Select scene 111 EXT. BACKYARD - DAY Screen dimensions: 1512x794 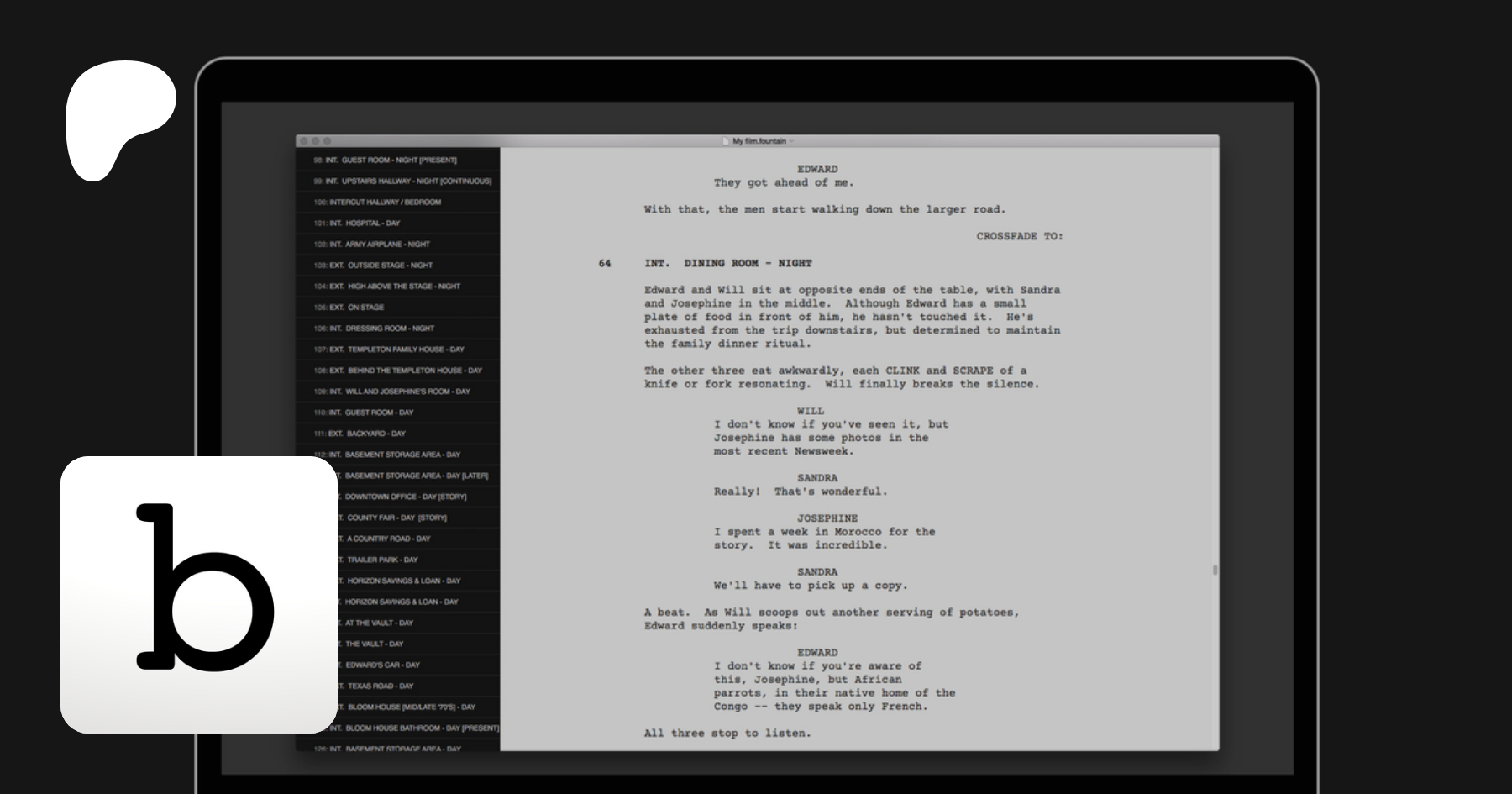tap(360, 434)
